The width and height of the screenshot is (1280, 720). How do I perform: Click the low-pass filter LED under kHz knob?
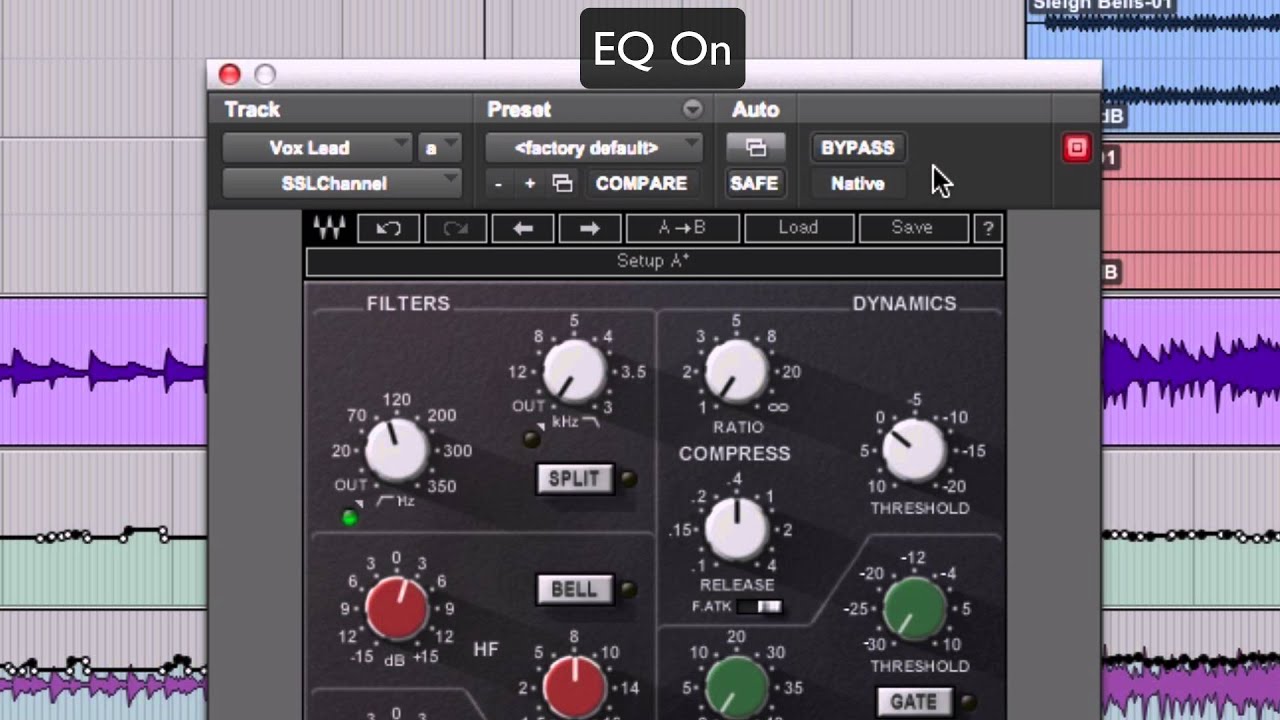[x=530, y=438]
